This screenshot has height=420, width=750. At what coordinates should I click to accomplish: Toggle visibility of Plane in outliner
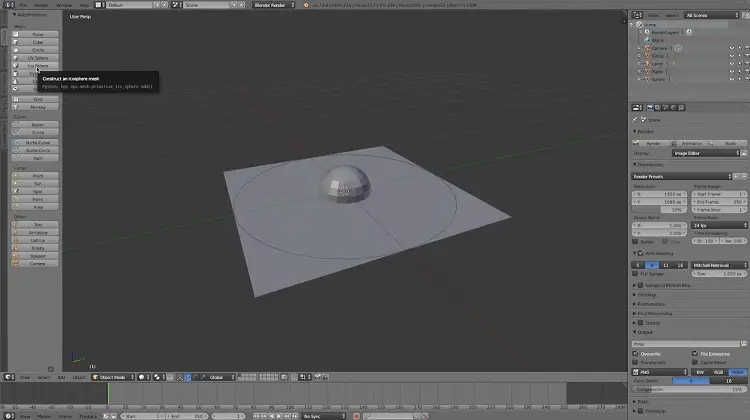click(732, 71)
